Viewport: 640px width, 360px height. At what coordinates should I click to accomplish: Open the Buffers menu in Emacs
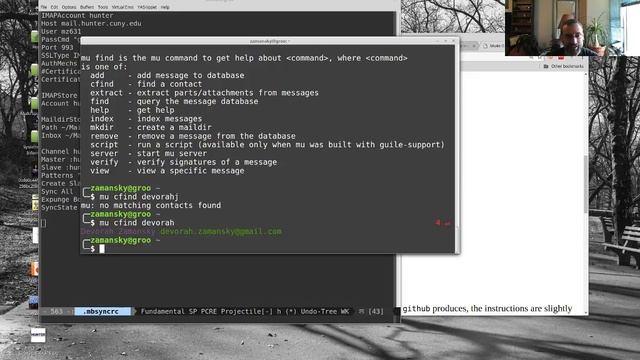87,7
